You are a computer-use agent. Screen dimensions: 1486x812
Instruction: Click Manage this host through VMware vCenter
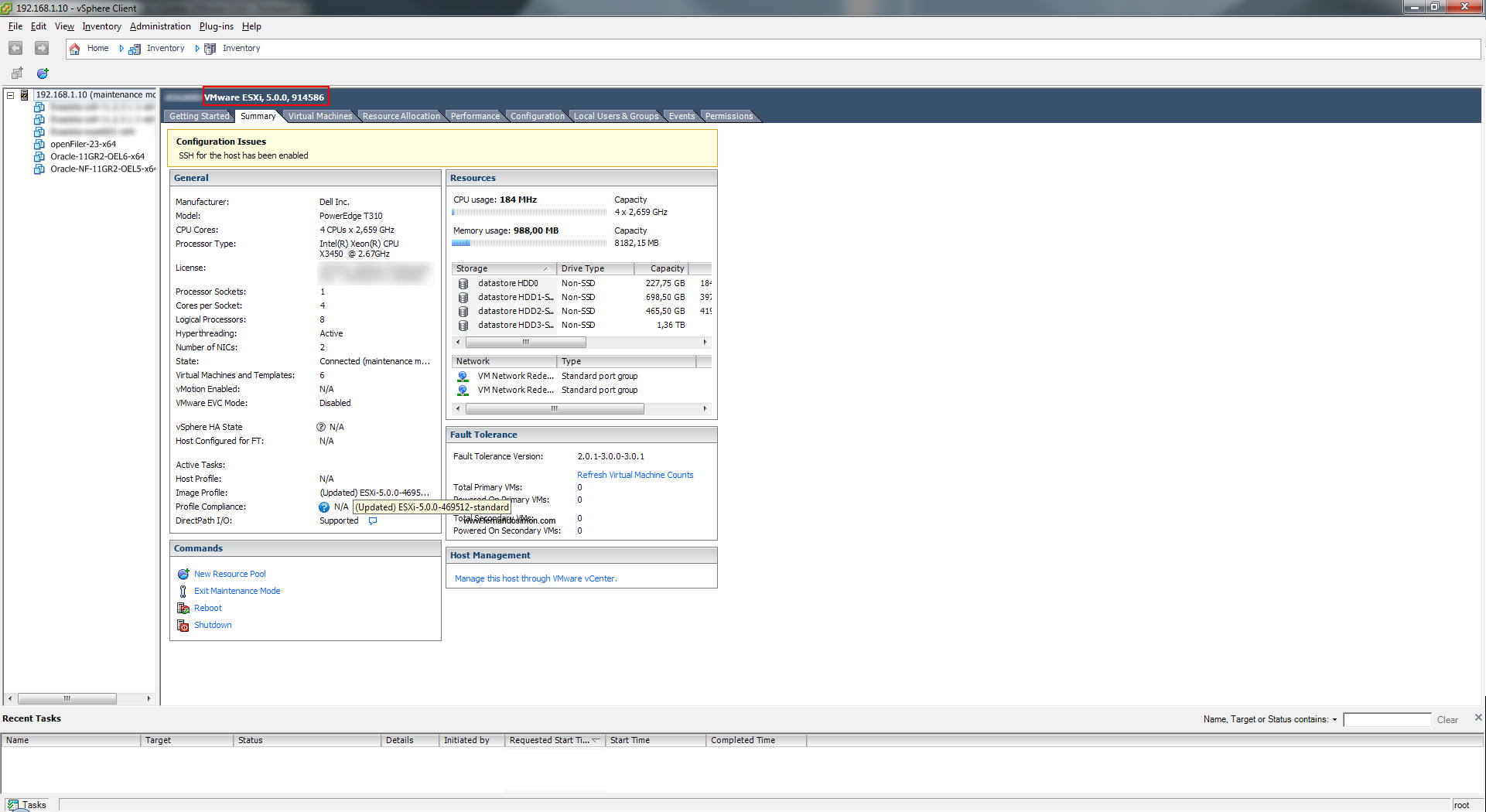point(535,579)
